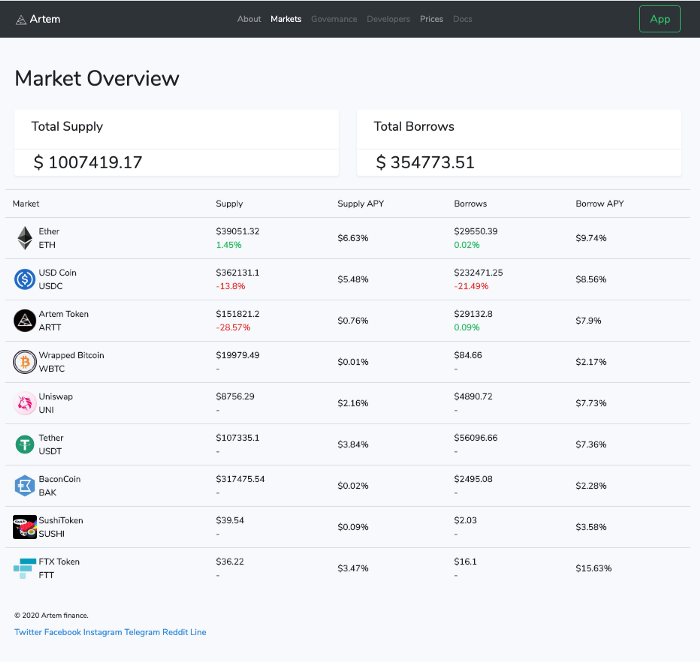Click the BaconCoin blue hexagon icon
The height and width of the screenshot is (662, 700).
point(25,486)
